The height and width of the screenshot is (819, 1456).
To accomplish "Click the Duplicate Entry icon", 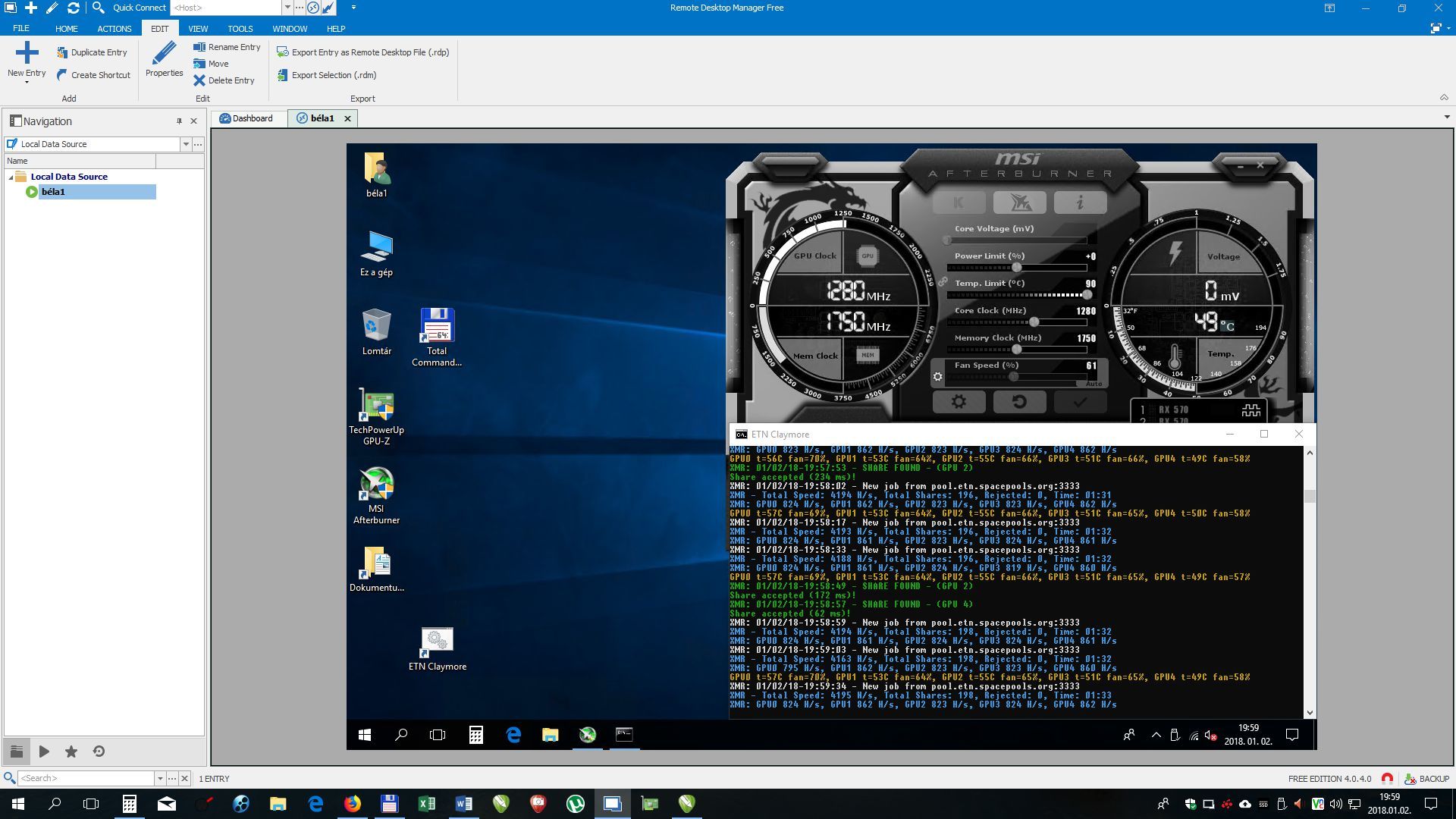I will coord(62,52).
